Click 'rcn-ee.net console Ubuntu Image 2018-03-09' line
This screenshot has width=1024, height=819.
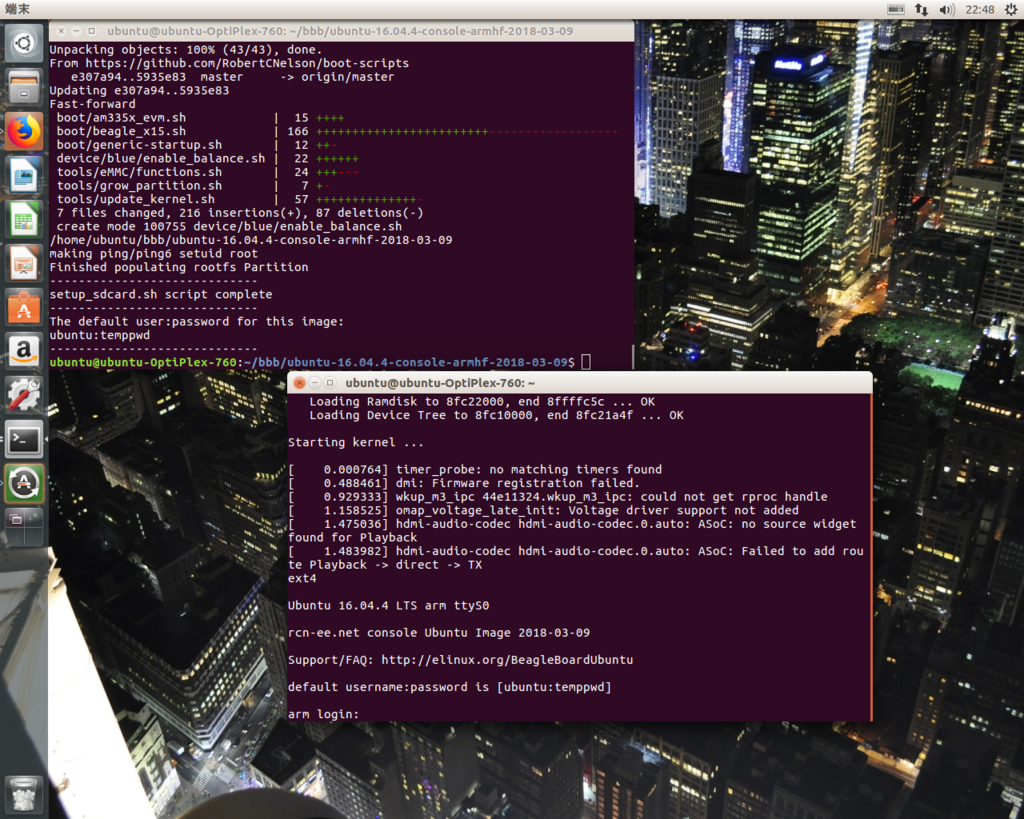pyautogui.click(x=439, y=633)
